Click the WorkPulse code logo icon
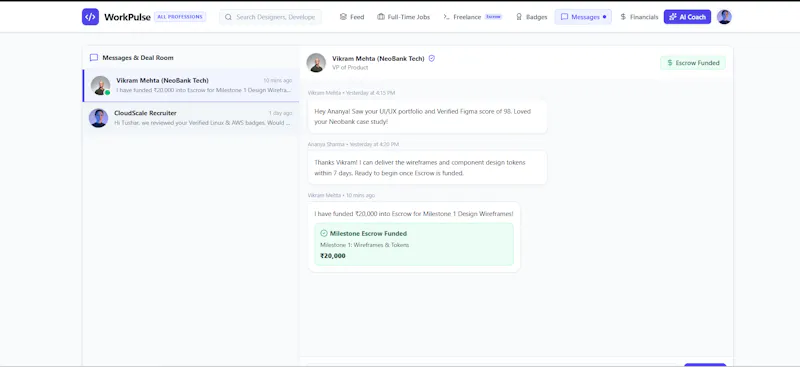 [90, 17]
